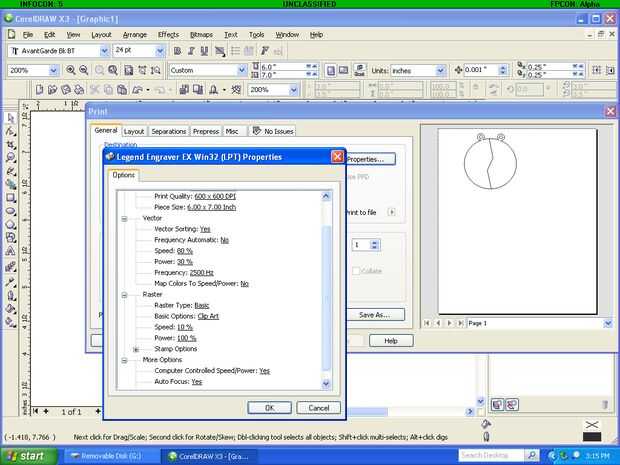Click the Help button in Print dialog

click(x=391, y=340)
